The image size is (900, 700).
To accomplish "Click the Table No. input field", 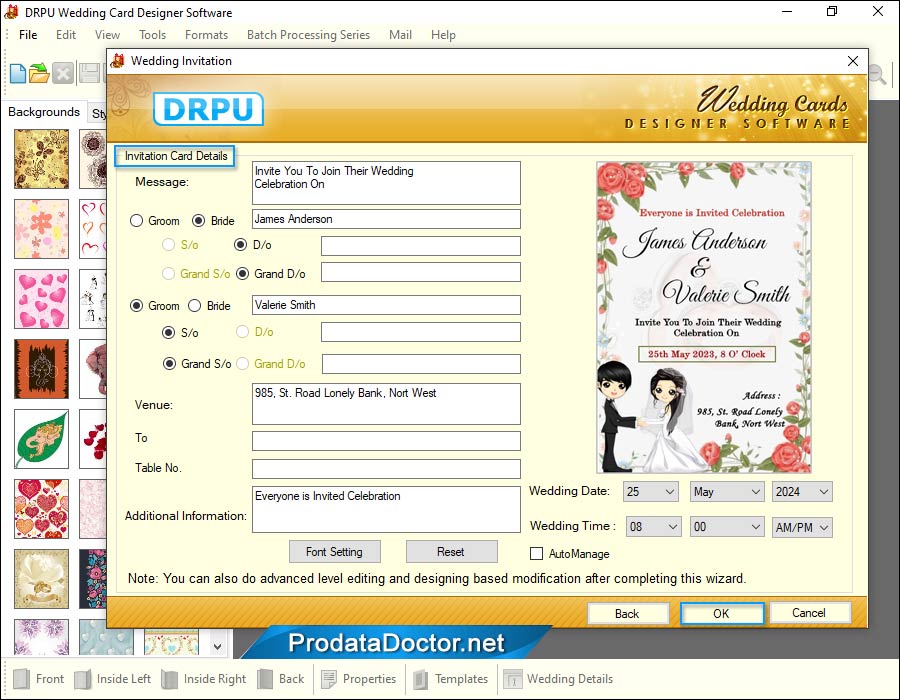I will 386,469.
